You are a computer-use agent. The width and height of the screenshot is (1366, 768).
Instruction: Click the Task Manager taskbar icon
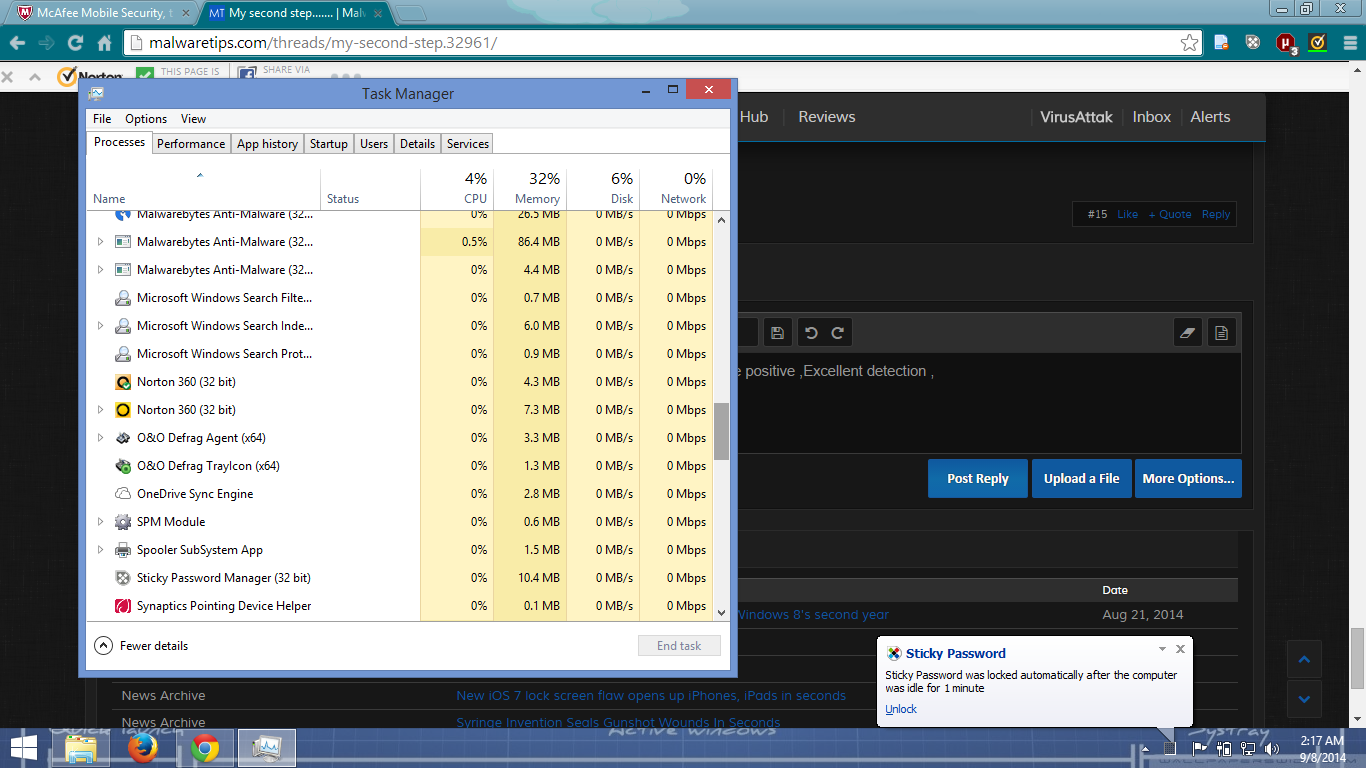[267, 747]
